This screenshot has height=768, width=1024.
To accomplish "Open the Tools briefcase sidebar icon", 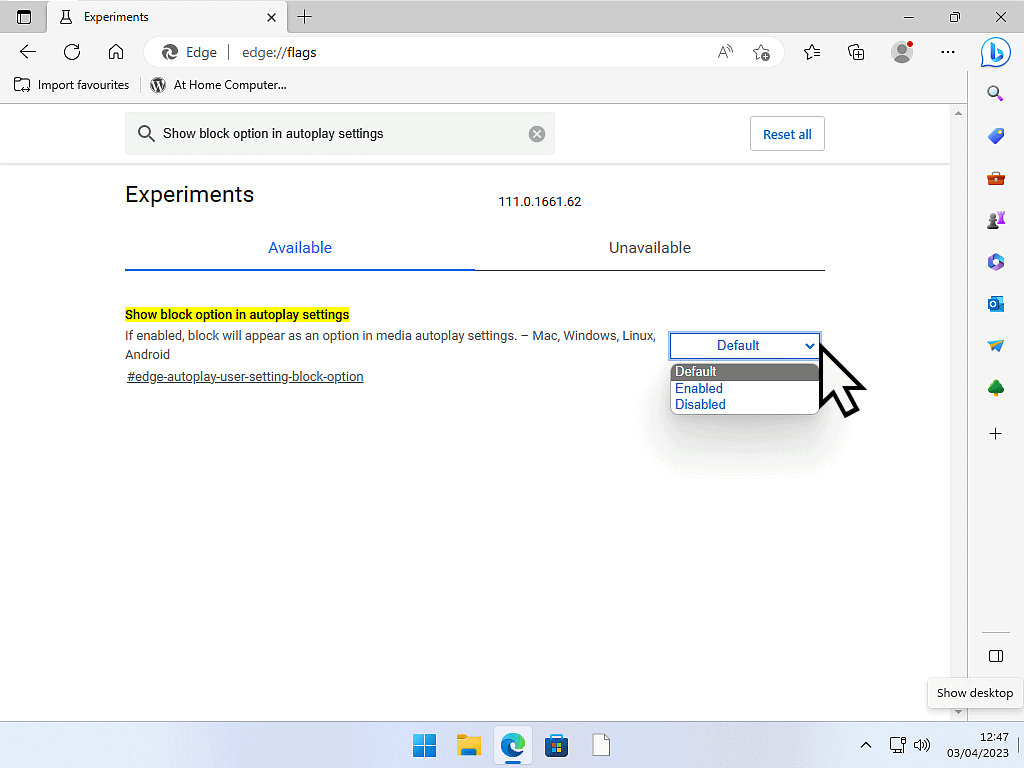I will coord(995,179).
